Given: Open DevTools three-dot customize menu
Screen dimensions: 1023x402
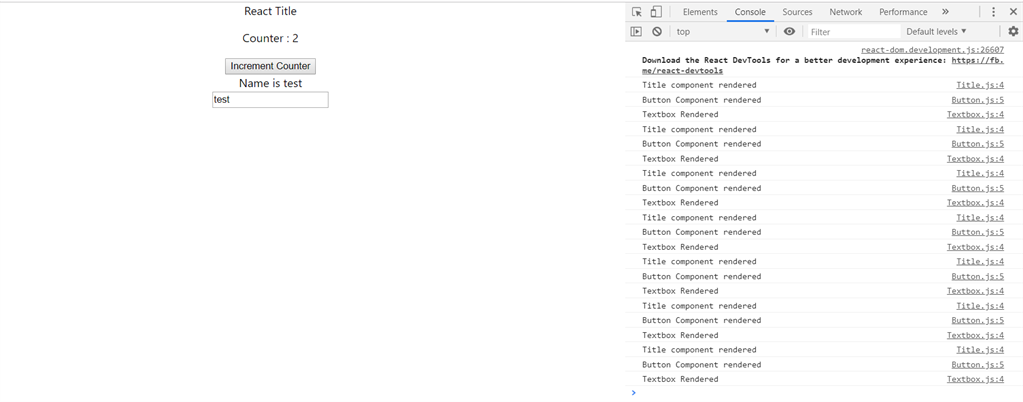Looking at the screenshot, I should coord(994,12).
